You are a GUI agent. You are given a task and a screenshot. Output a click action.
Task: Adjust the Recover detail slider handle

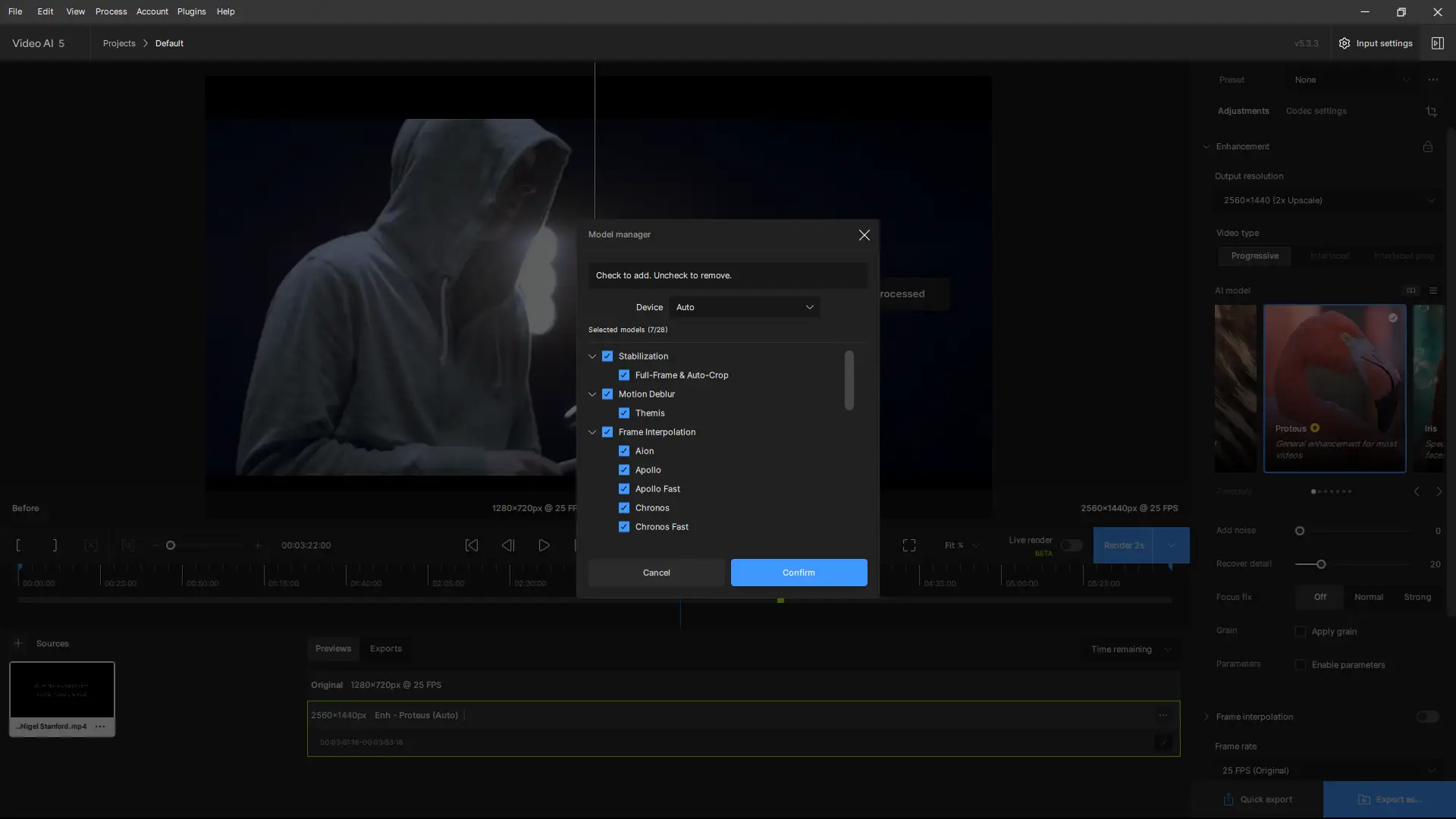tap(1321, 564)
